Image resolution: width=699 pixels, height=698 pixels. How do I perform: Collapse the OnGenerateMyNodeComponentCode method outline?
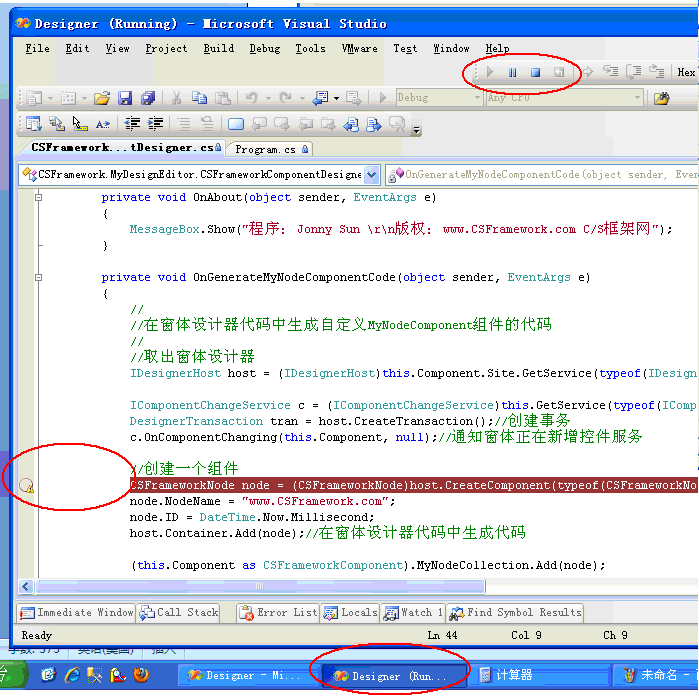click(x=38, y=278)
